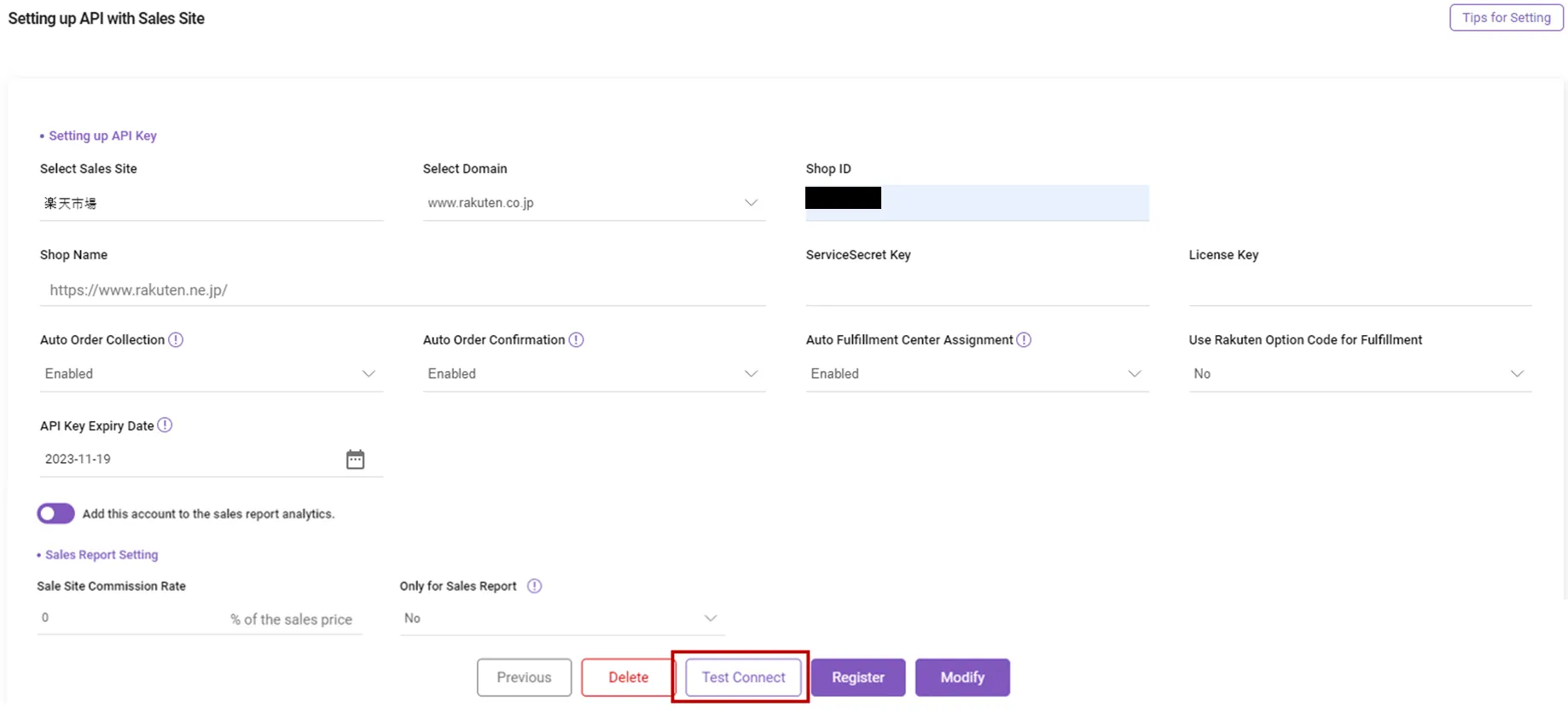Click the Tips for Setting button

coord(1506,17)
